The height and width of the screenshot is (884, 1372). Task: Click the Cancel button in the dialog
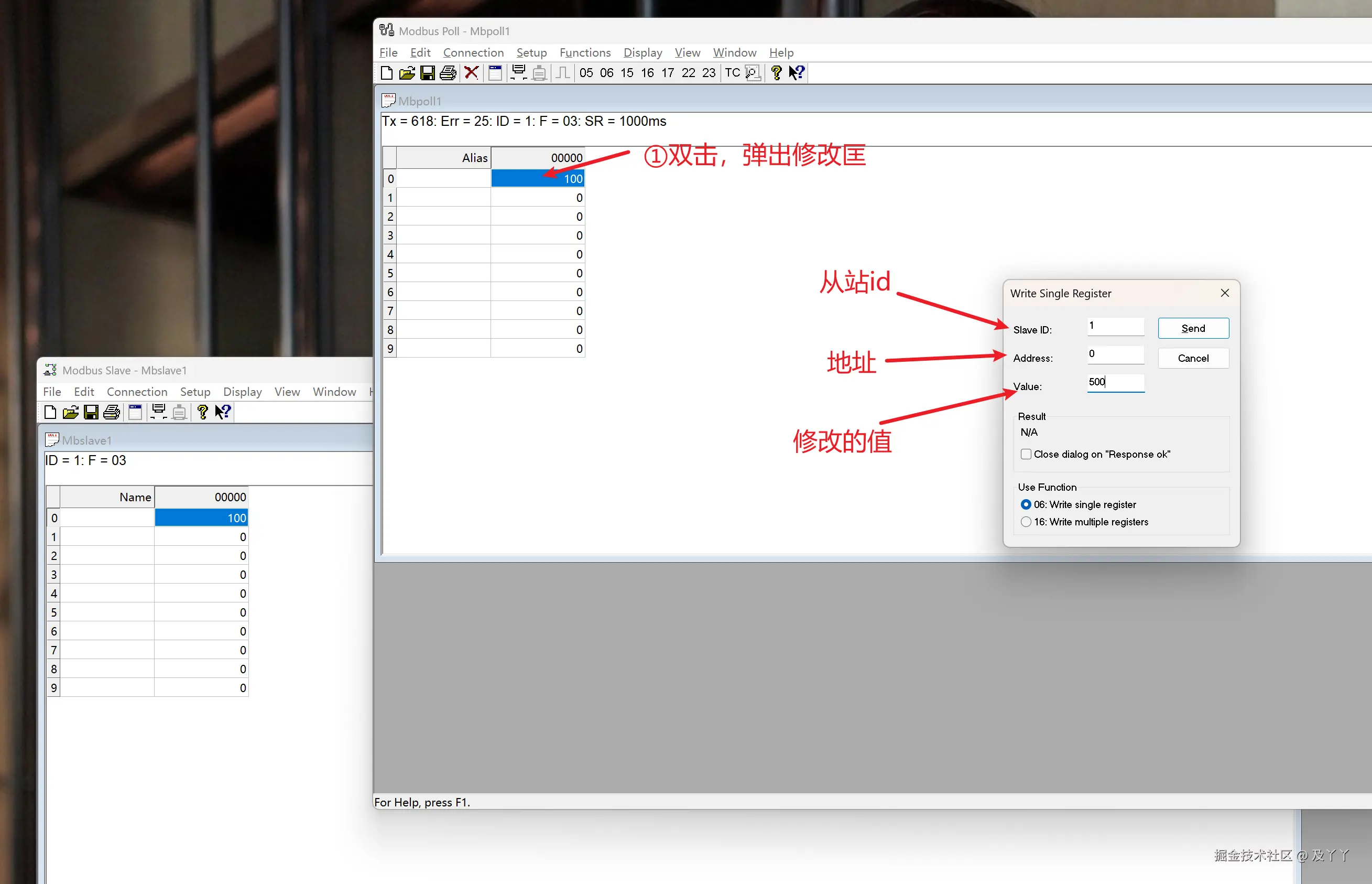pyautogui.click(x=1193, y=358)
